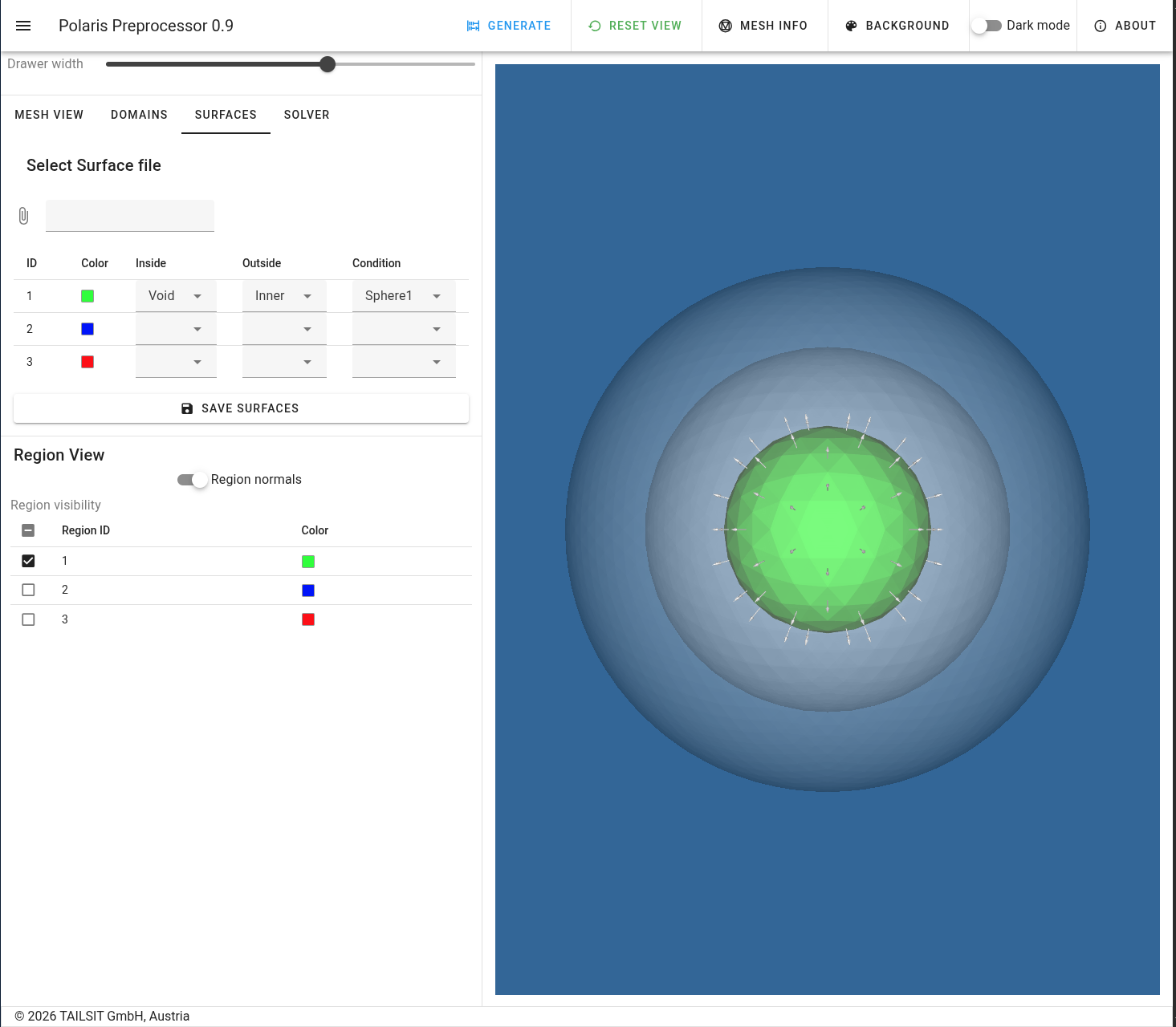This screenshot has height=1027, width=1176.
Task: Check the Region 2 visibility checkbox
Action: pos(28,590)
